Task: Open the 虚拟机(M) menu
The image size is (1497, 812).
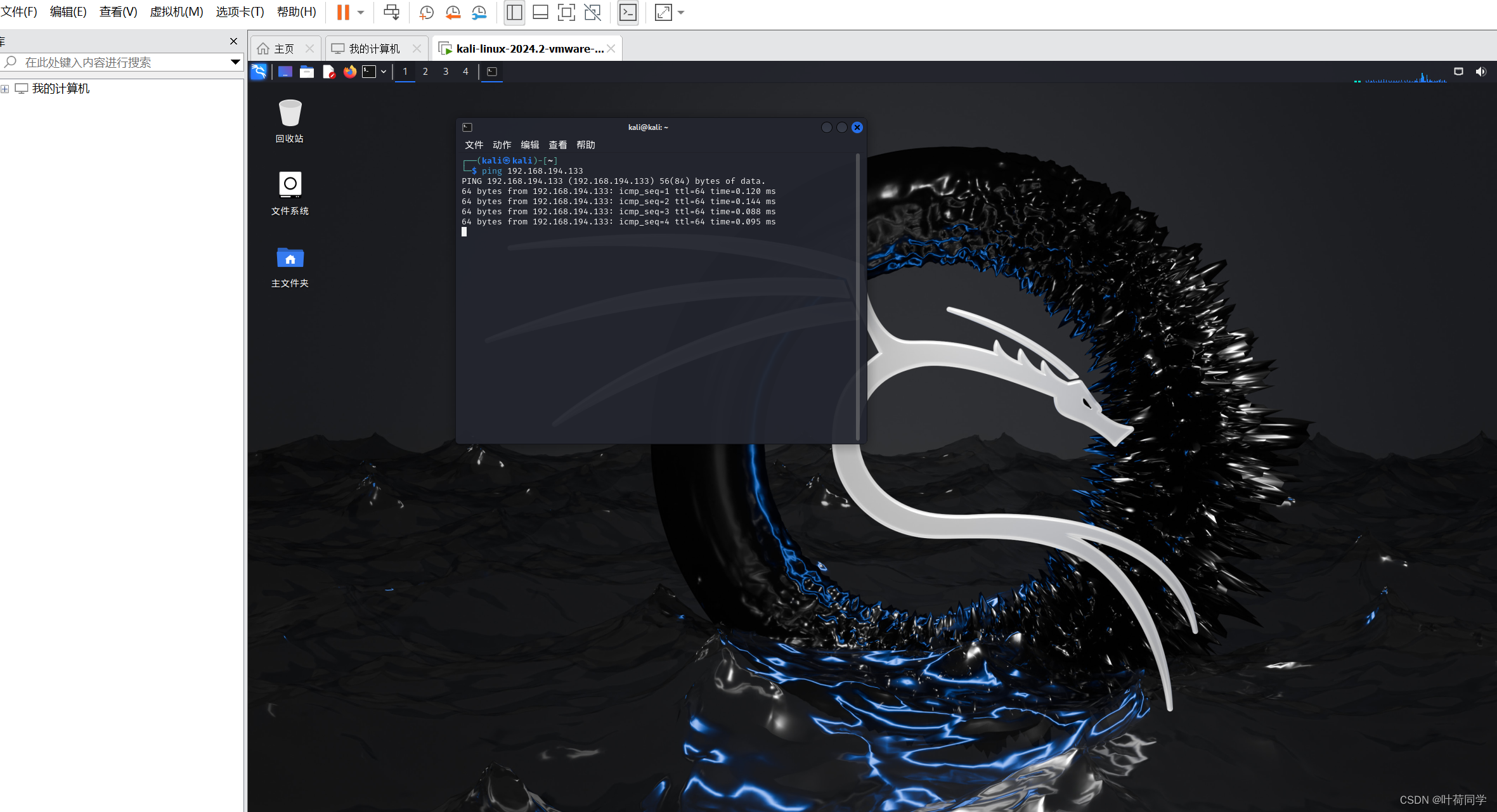Action: pyautogui.click(x=176, y=12)
